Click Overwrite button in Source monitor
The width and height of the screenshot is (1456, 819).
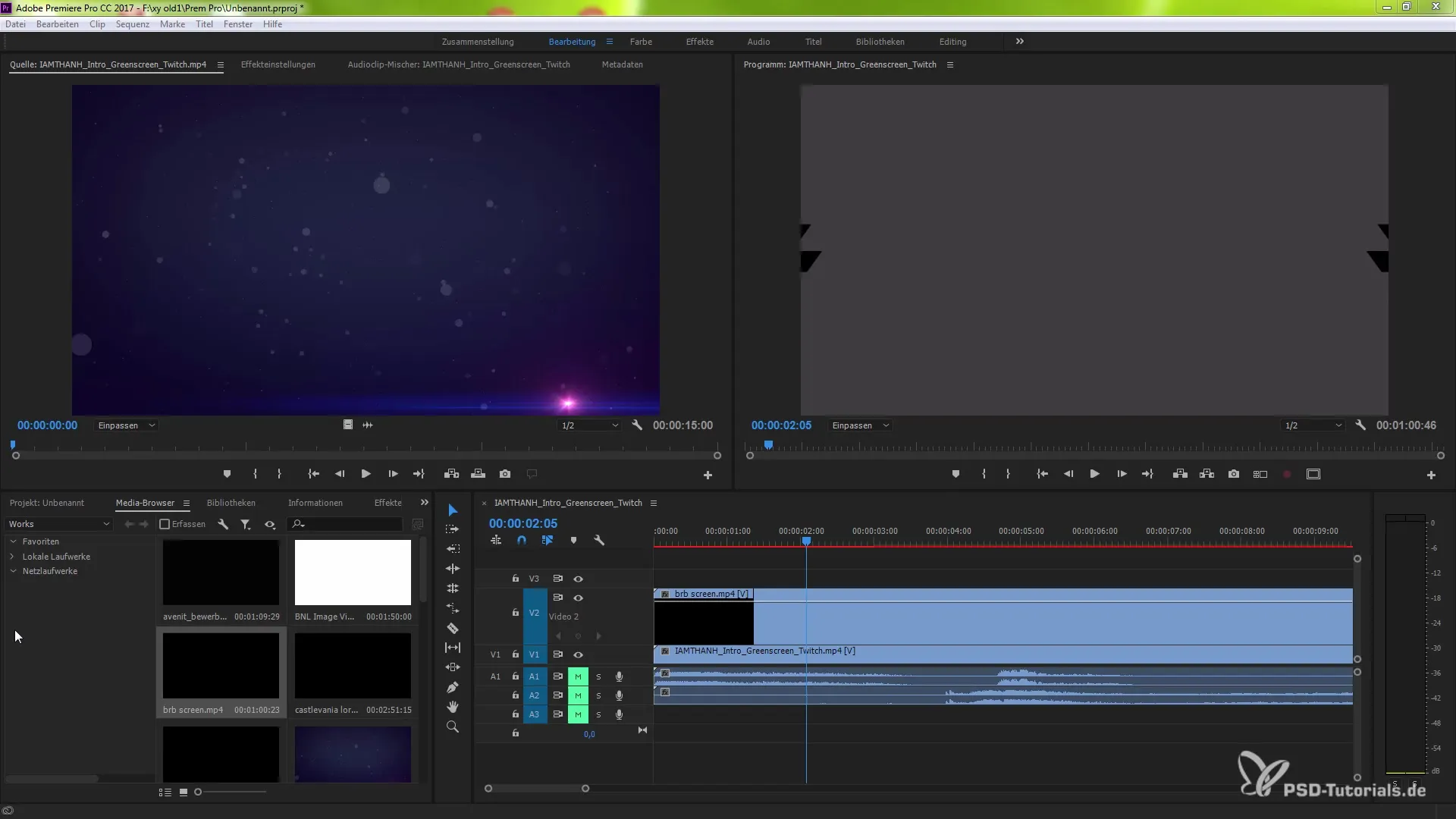pos(478,474)
